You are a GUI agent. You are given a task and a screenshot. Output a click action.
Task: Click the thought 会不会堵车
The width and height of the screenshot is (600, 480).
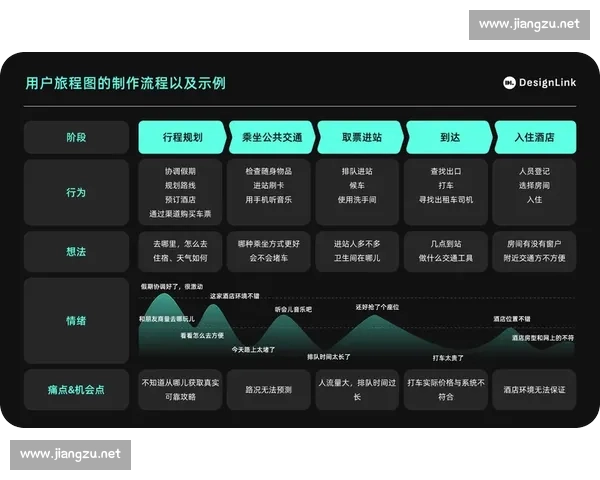[269, 258]
